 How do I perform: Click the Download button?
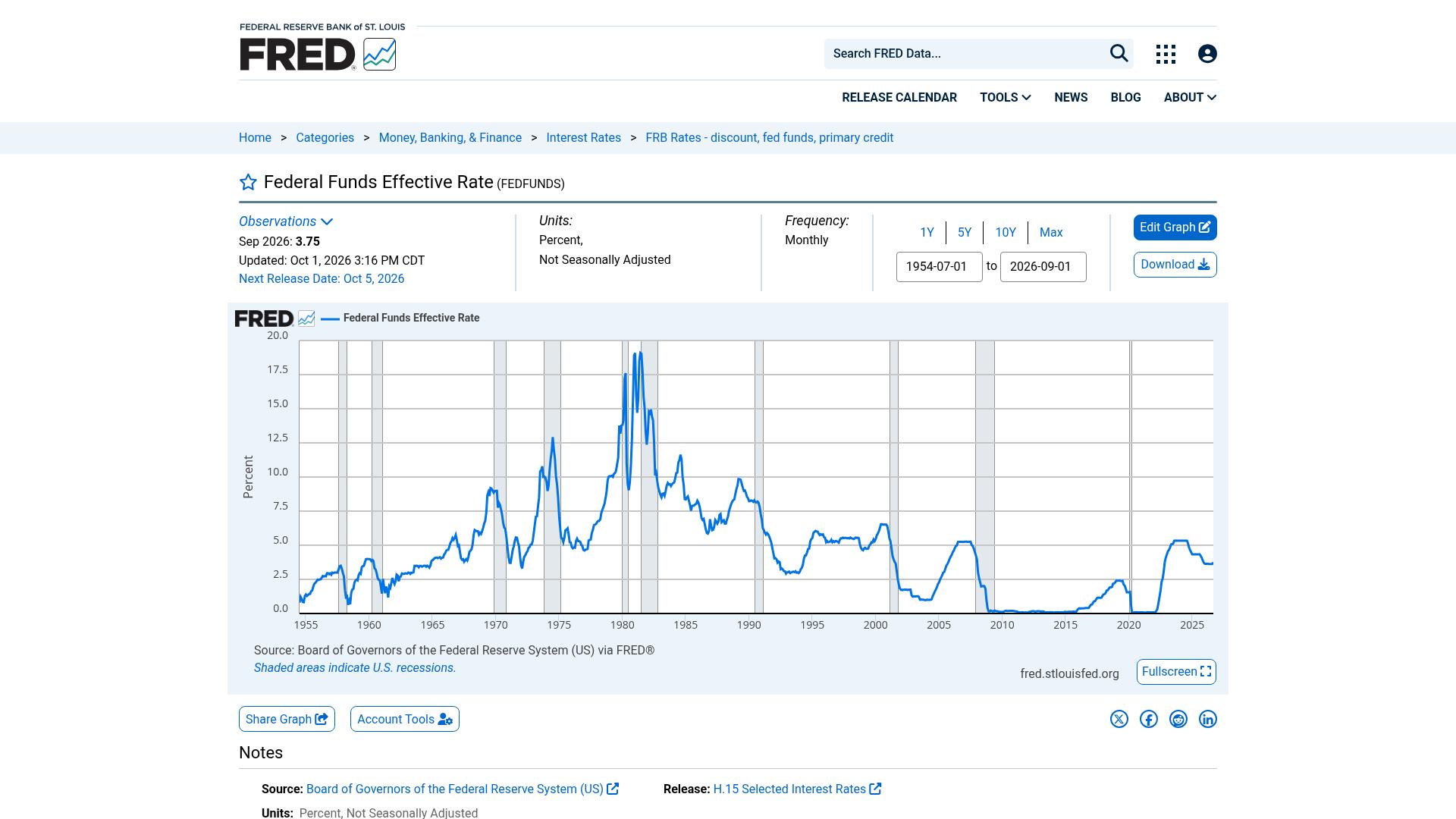point(1175,265)
